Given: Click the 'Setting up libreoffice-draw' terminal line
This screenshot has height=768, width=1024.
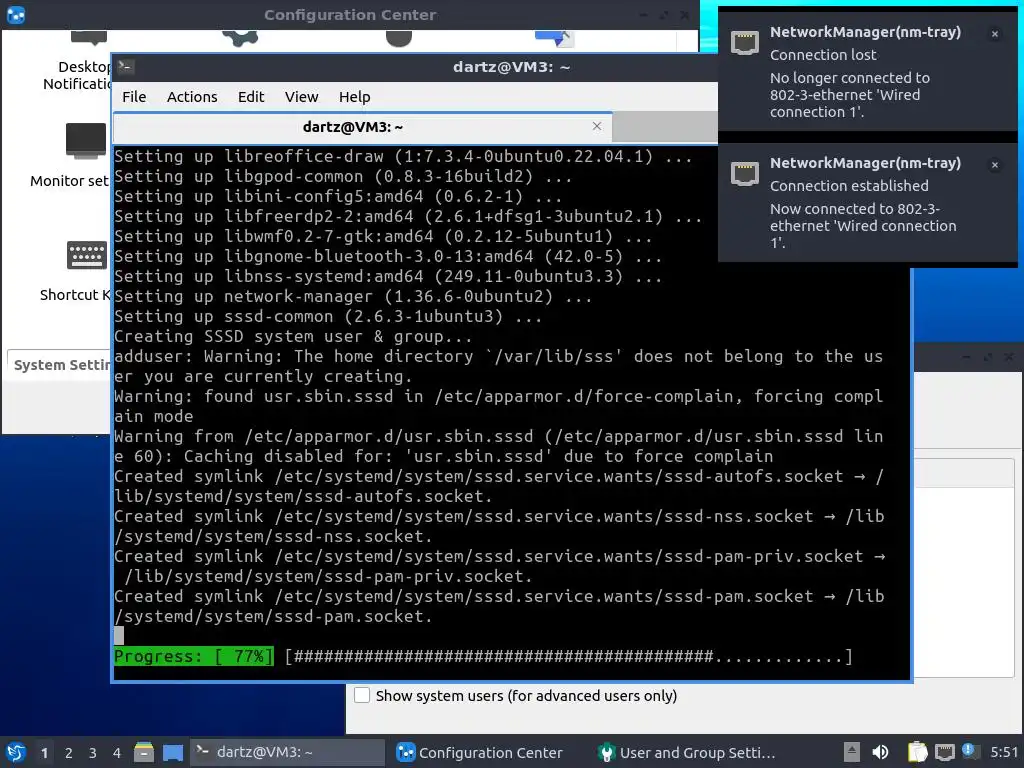Looking at the screenshot, I should (x=403, y=157).
